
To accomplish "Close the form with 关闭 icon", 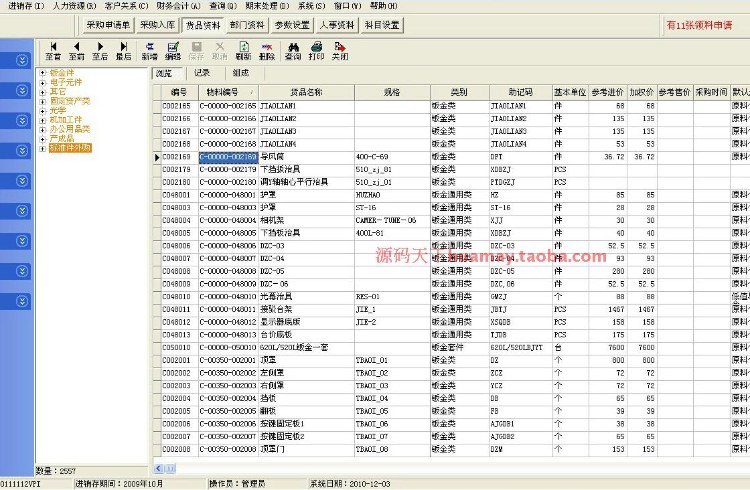I will click(x=340, y=51).
